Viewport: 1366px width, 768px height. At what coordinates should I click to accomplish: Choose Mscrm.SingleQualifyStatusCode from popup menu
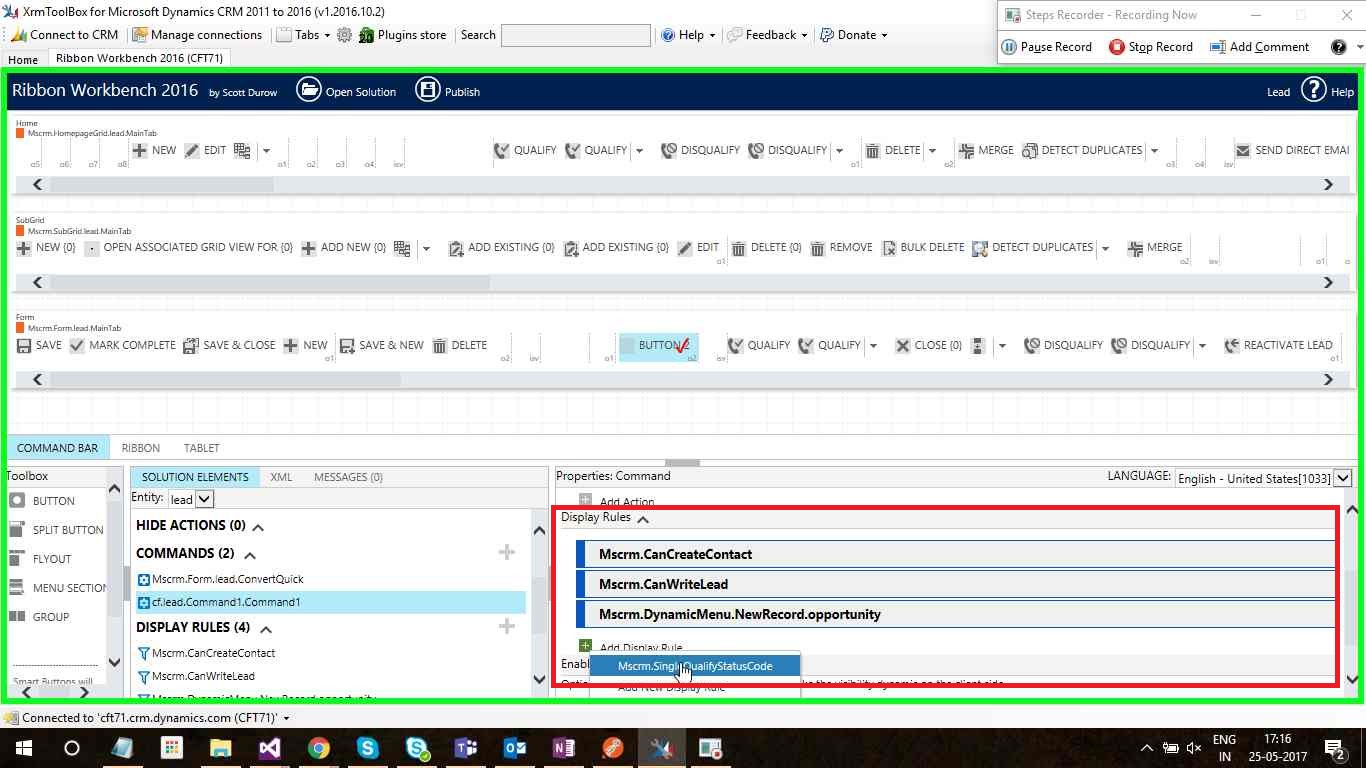(x=695, y=666)
